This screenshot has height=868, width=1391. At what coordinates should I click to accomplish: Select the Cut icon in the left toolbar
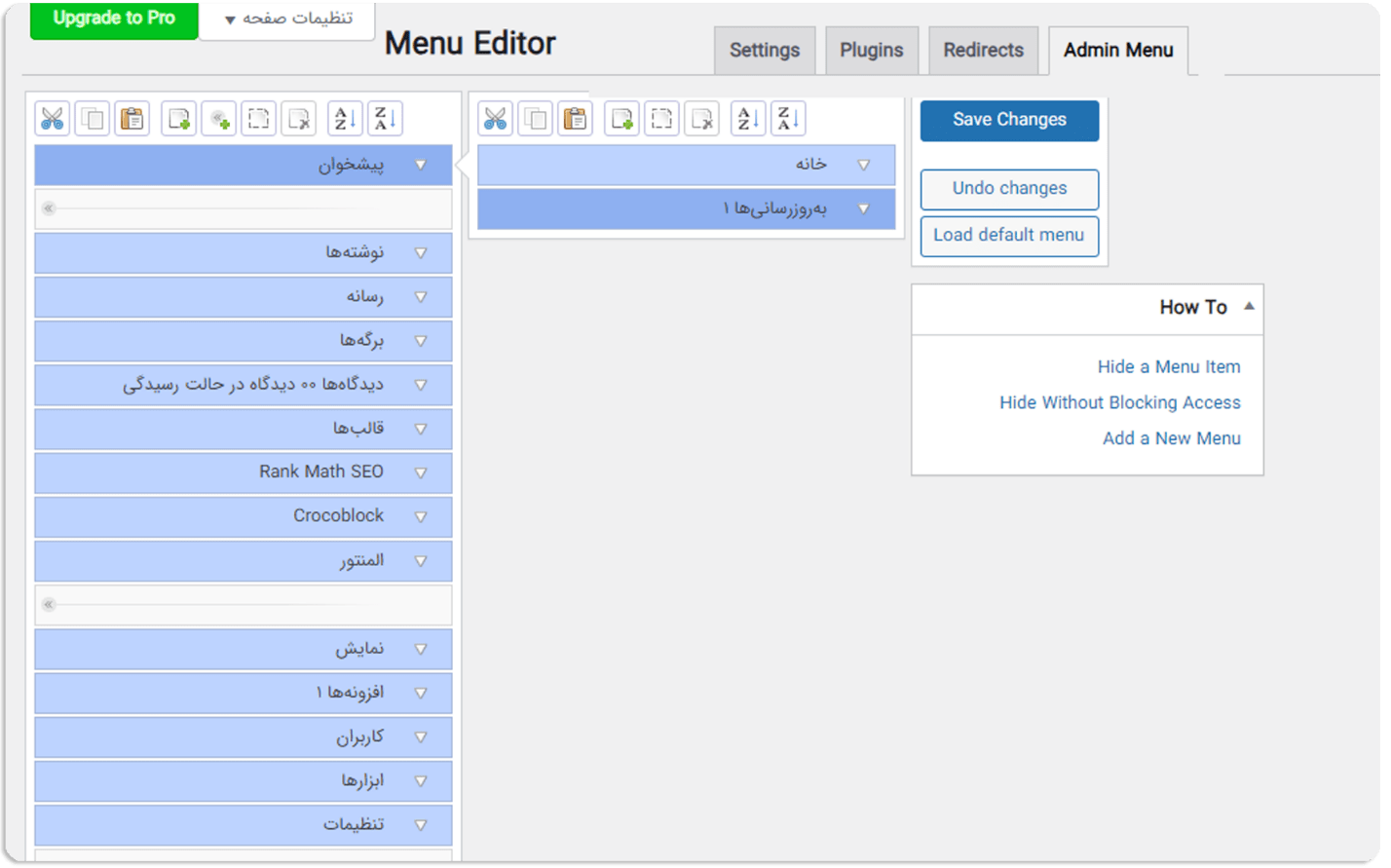coord(53,117)
